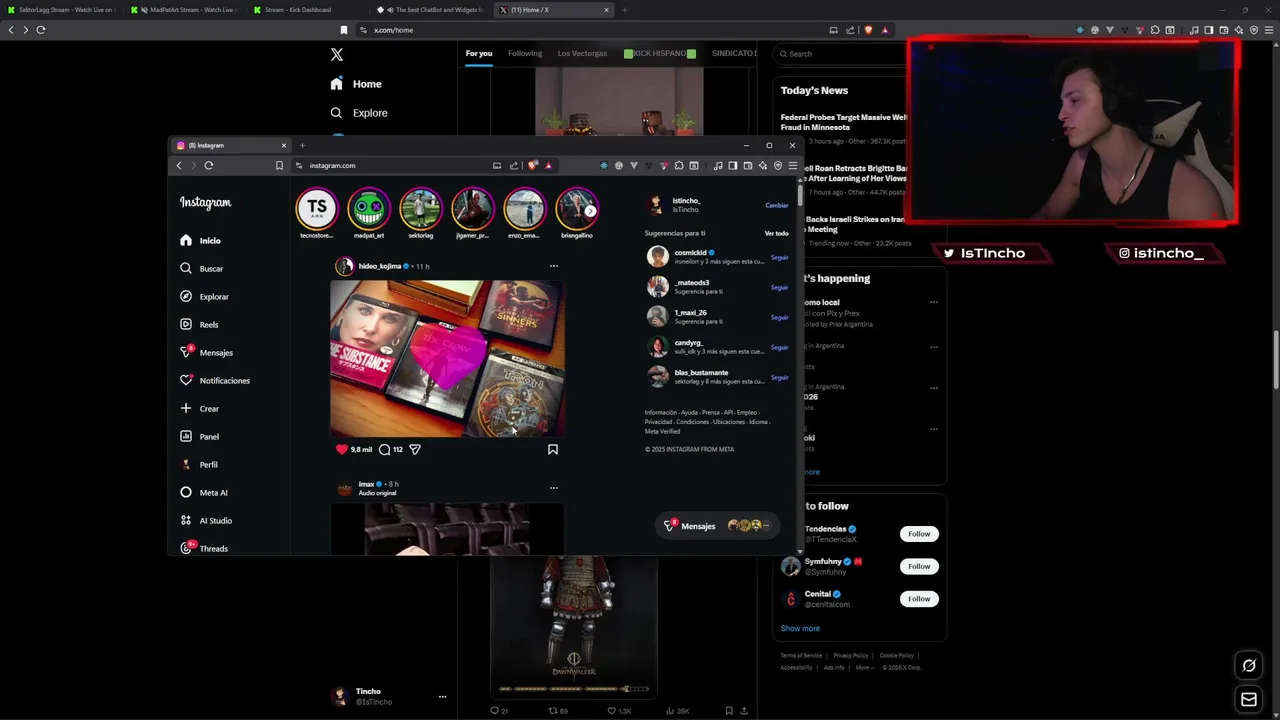The image size is (1280, 720).
Task: Switch to the best ChatBot and Widgets tab
Action: point(431,10)
